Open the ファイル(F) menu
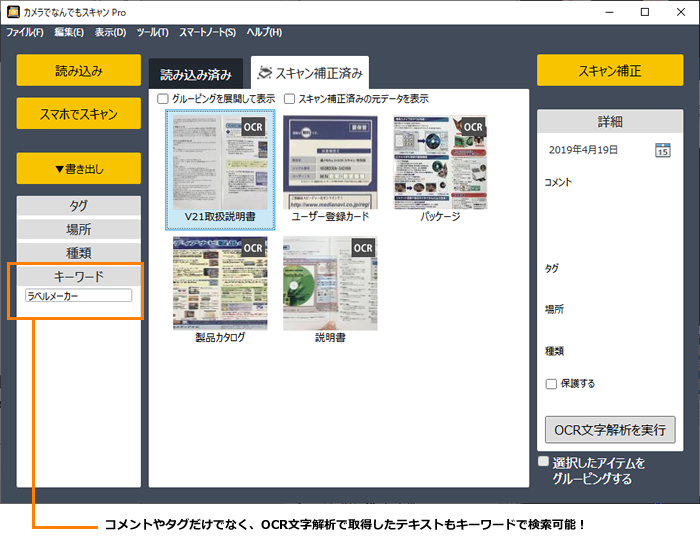The image size is (700, 537). (25, 32)
